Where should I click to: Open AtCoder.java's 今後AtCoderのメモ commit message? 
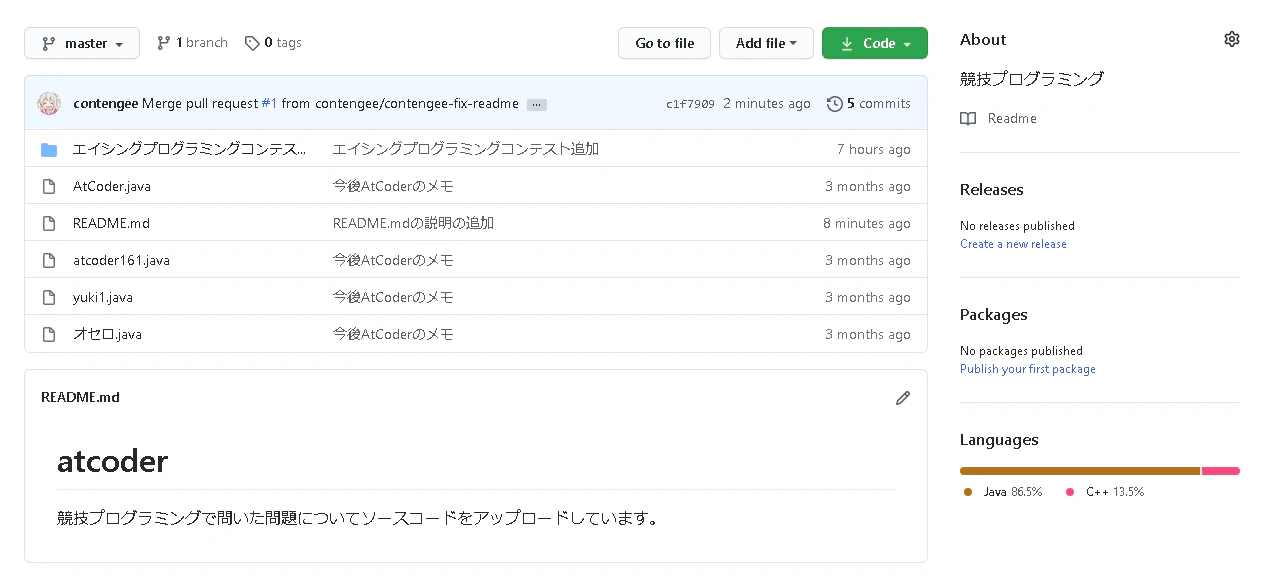393,186
